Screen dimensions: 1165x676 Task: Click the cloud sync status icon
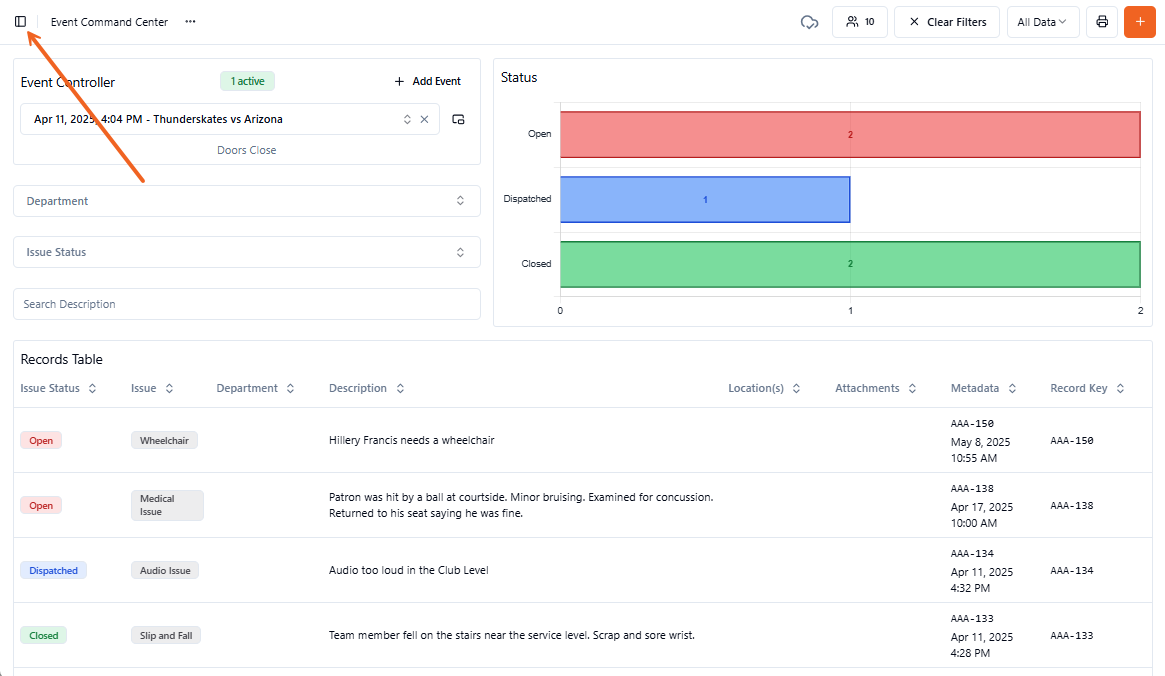pos(809,22)
